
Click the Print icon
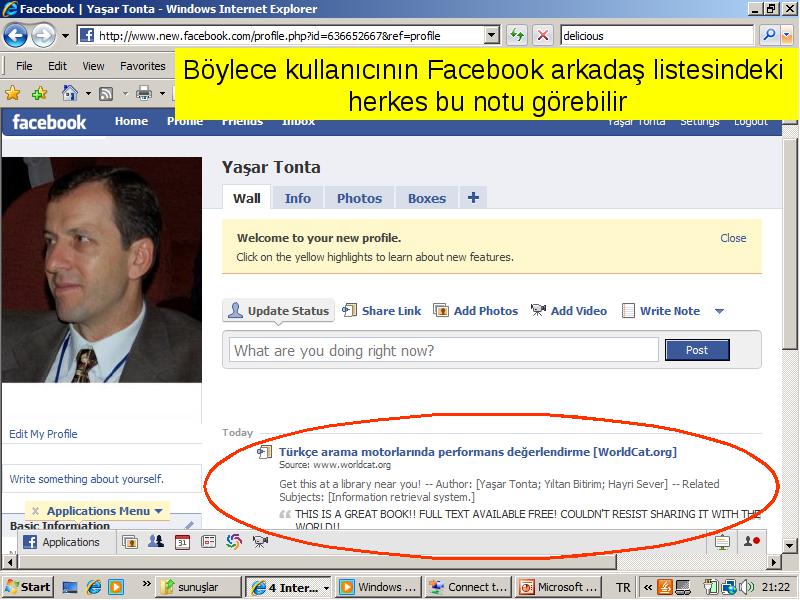pyautogui.click(x=144, y=93)
